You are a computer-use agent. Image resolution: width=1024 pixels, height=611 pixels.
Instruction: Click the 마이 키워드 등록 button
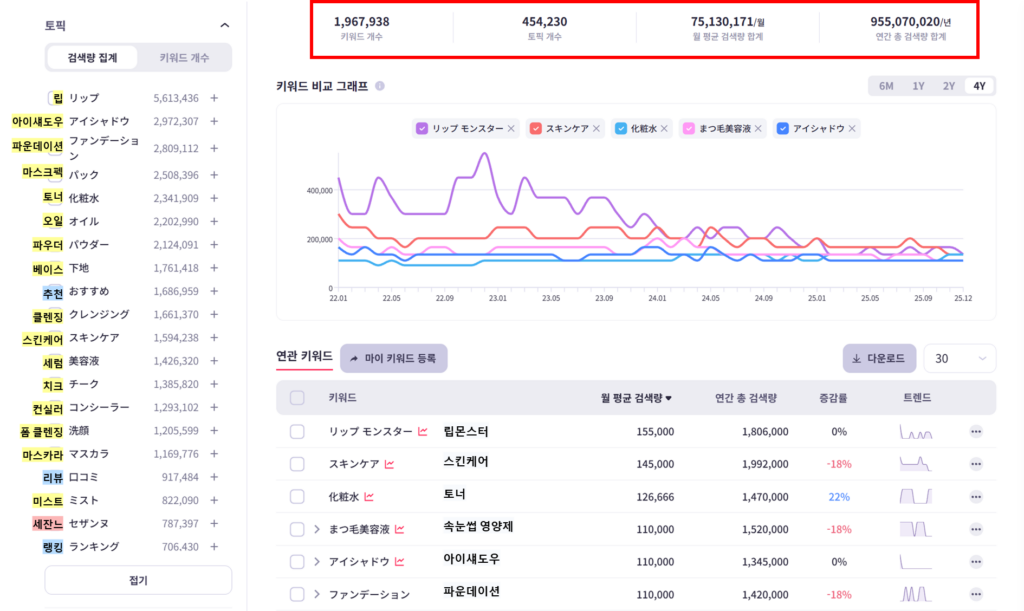[x=395, y=358]
